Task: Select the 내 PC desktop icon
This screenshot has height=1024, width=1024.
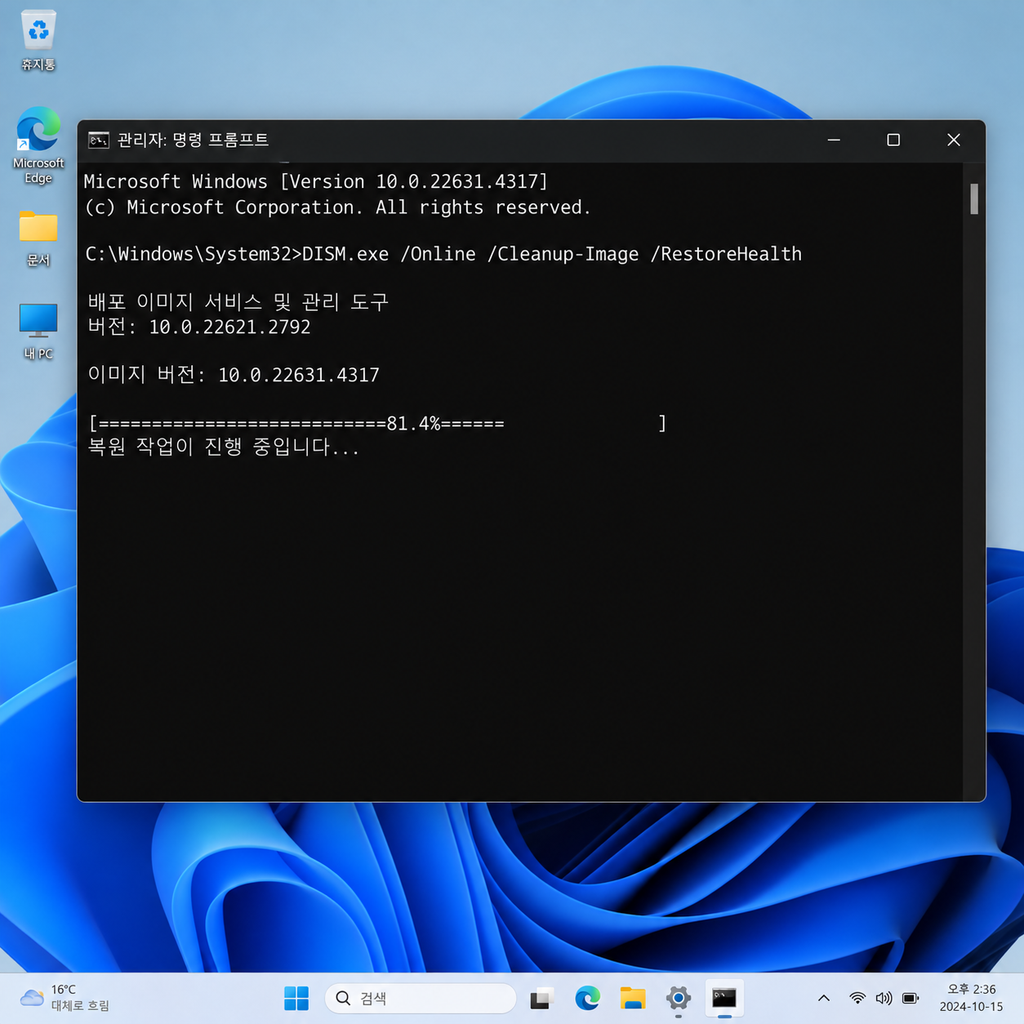Action: (39, 331)
